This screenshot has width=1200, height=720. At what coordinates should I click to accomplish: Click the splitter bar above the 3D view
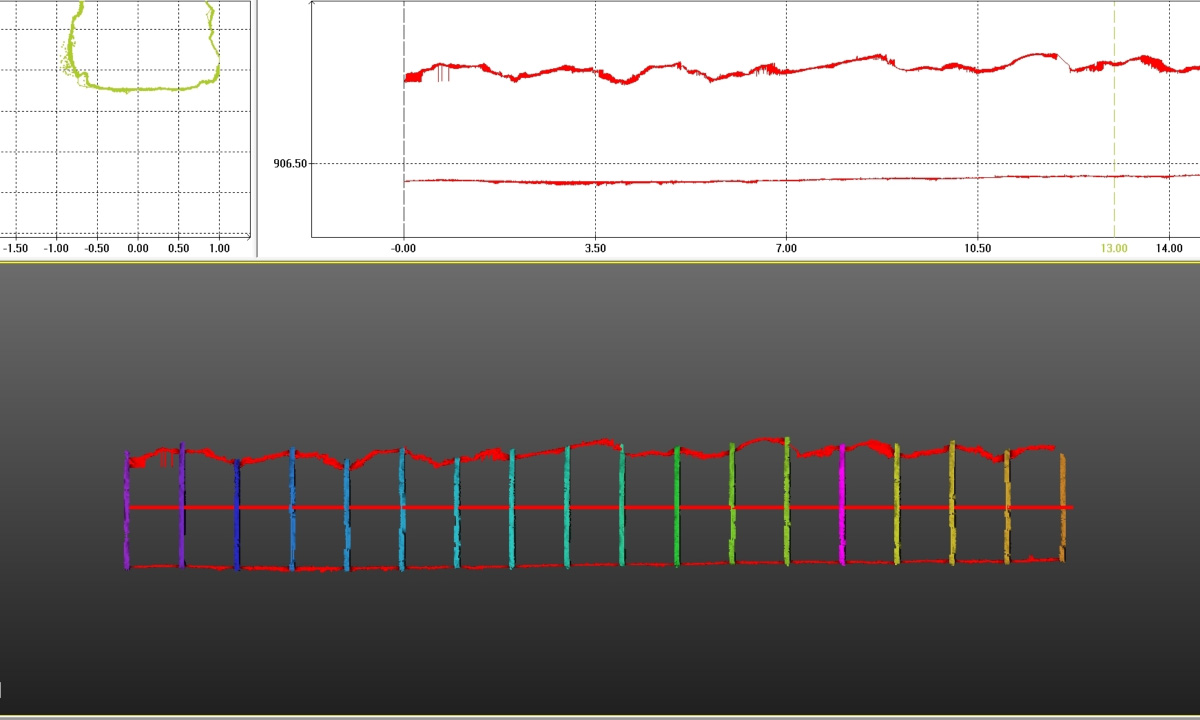coord(600,261)
